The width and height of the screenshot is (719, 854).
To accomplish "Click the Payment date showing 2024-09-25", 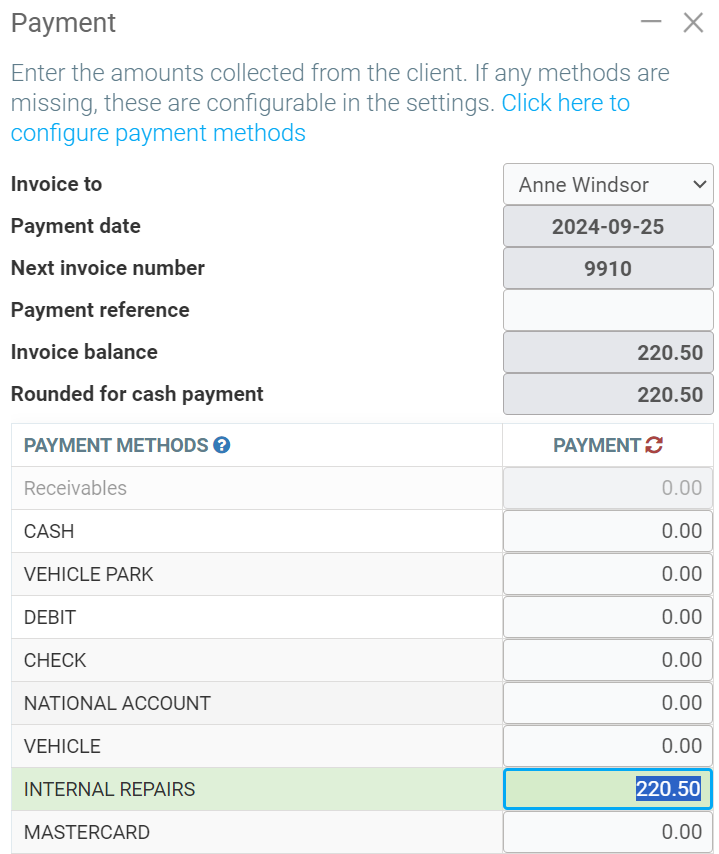I will [x=607, y=226].
